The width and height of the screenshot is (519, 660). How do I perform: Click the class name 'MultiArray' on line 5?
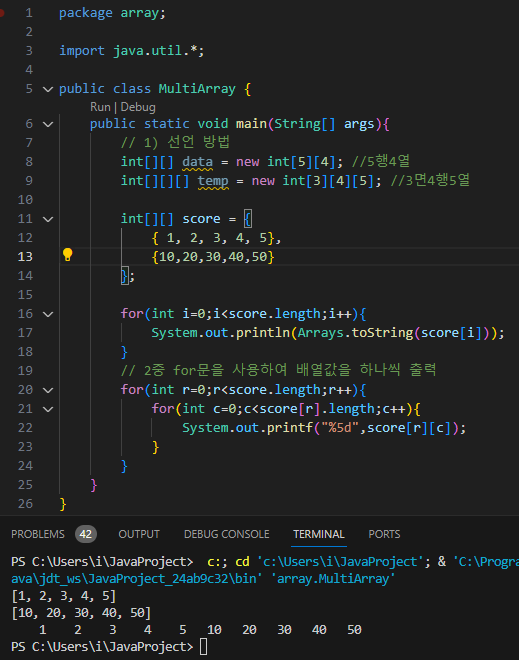click(197, 89)
